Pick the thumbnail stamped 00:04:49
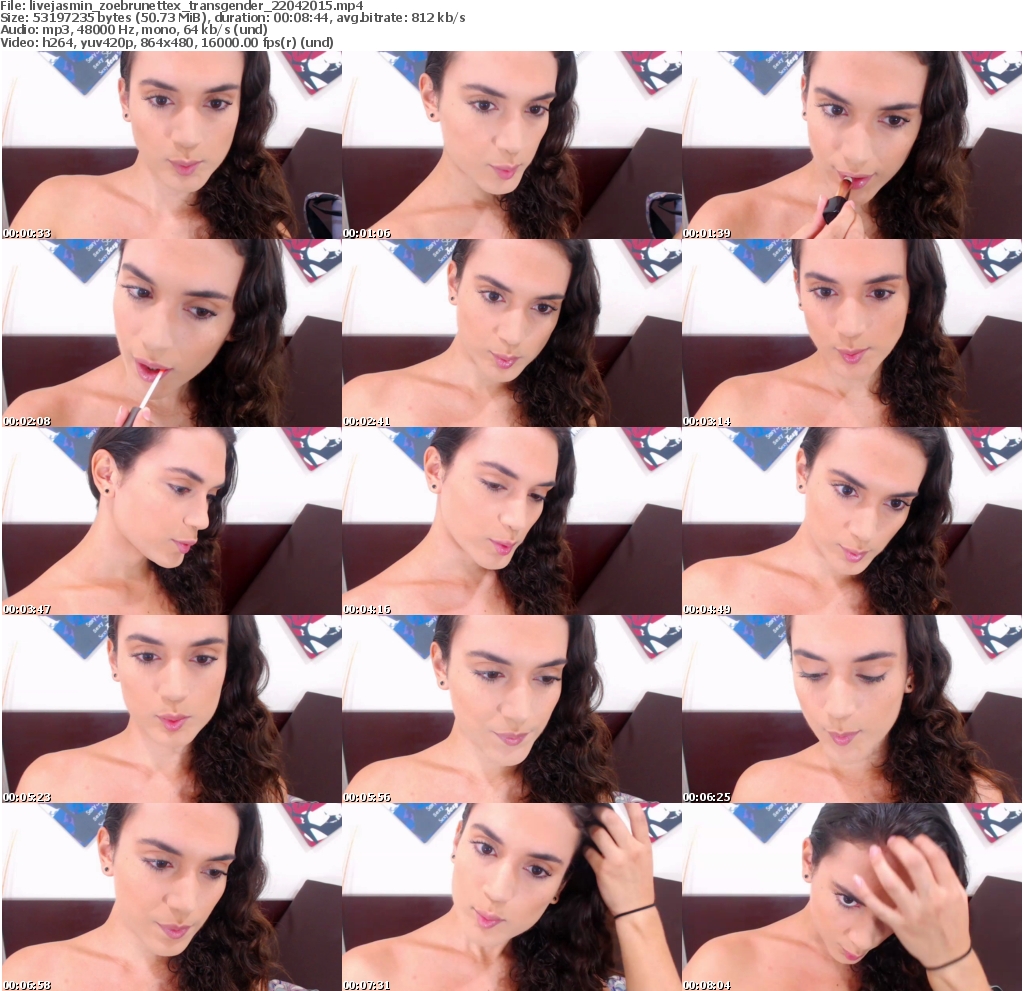Image resolution: width=1024 pixels, height=991 pixels. click(x=852, y=521)
